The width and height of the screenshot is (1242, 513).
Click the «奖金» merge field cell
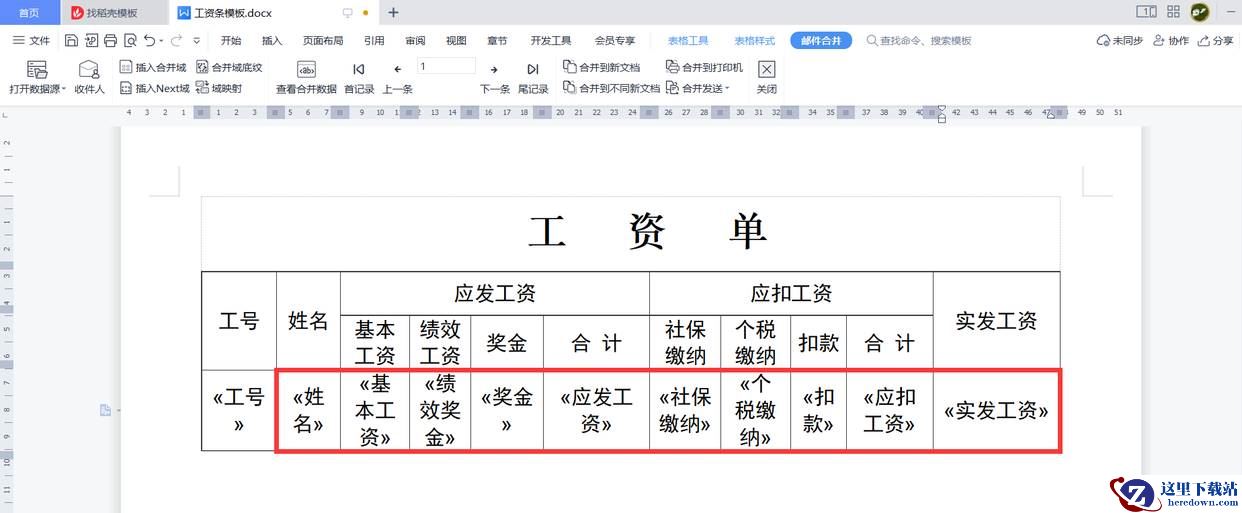[x=507, y=410]
